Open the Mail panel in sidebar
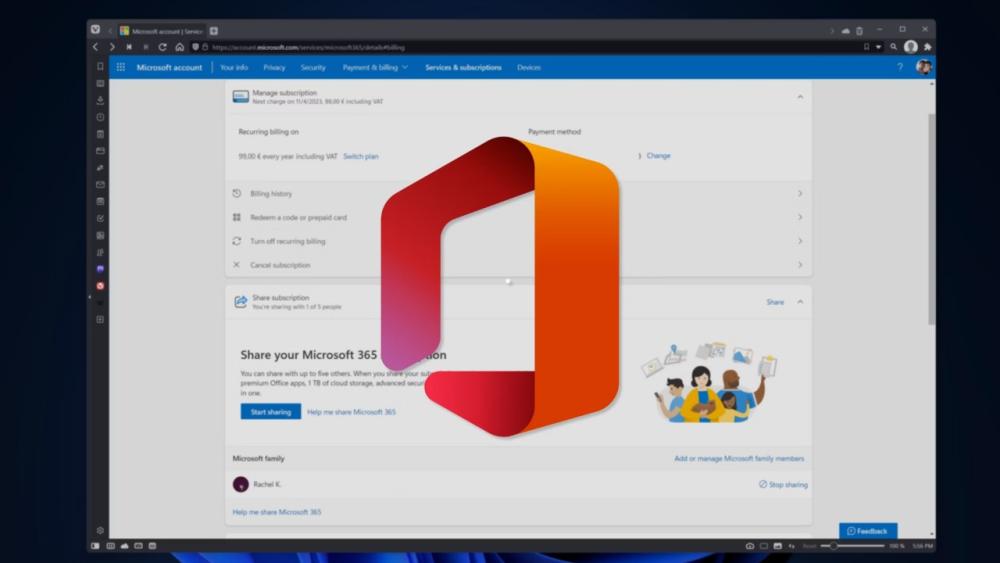 100,184
